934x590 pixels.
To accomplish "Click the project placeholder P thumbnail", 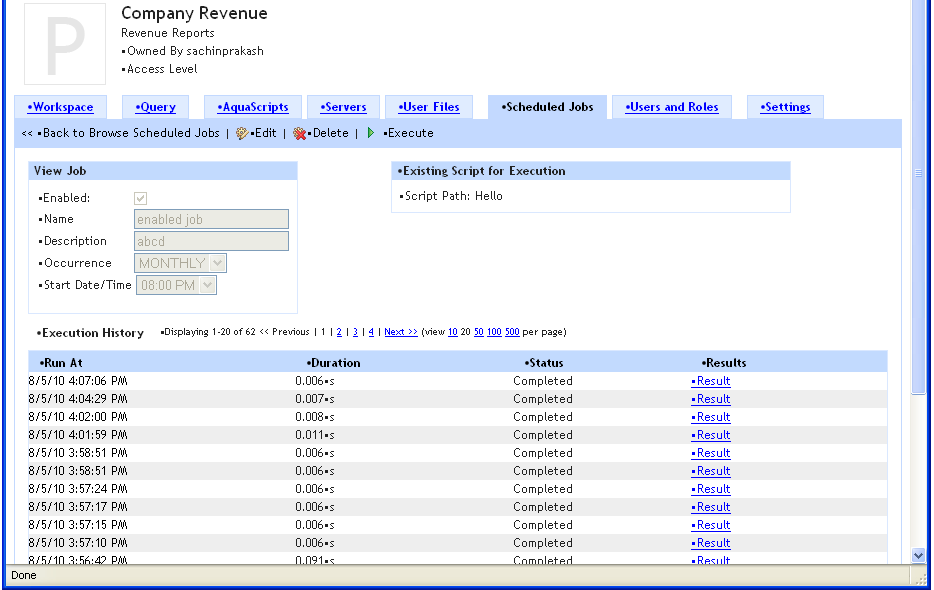I will coord(65,44).
